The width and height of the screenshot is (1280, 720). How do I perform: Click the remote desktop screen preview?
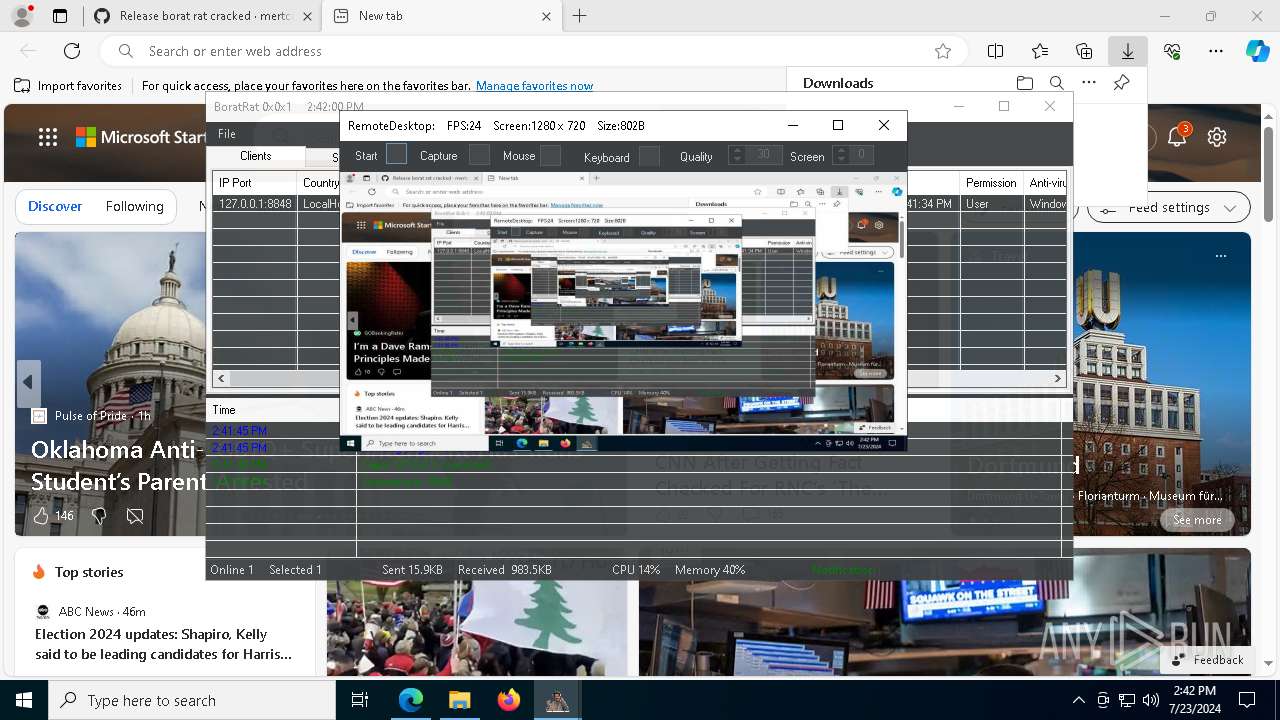(623, 311)
